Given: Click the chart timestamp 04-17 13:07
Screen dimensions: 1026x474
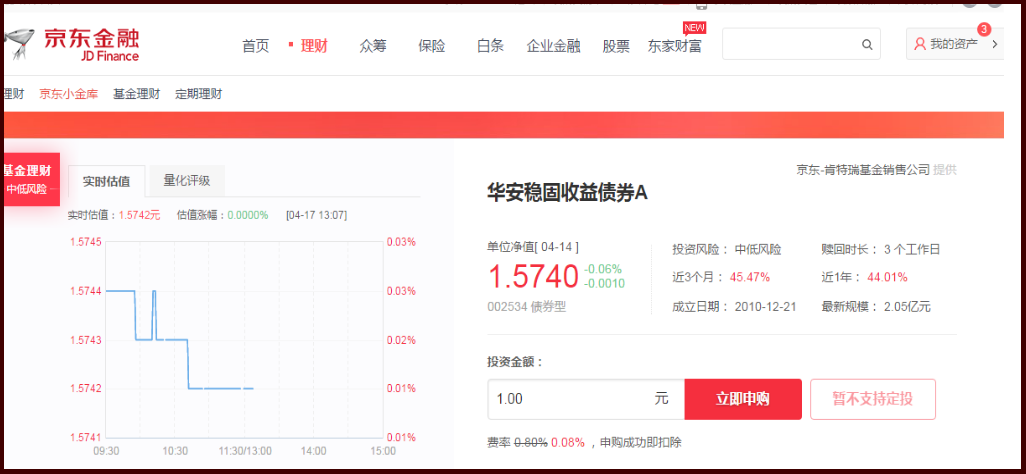Looking at the screenshot, I should click(317, 215).
